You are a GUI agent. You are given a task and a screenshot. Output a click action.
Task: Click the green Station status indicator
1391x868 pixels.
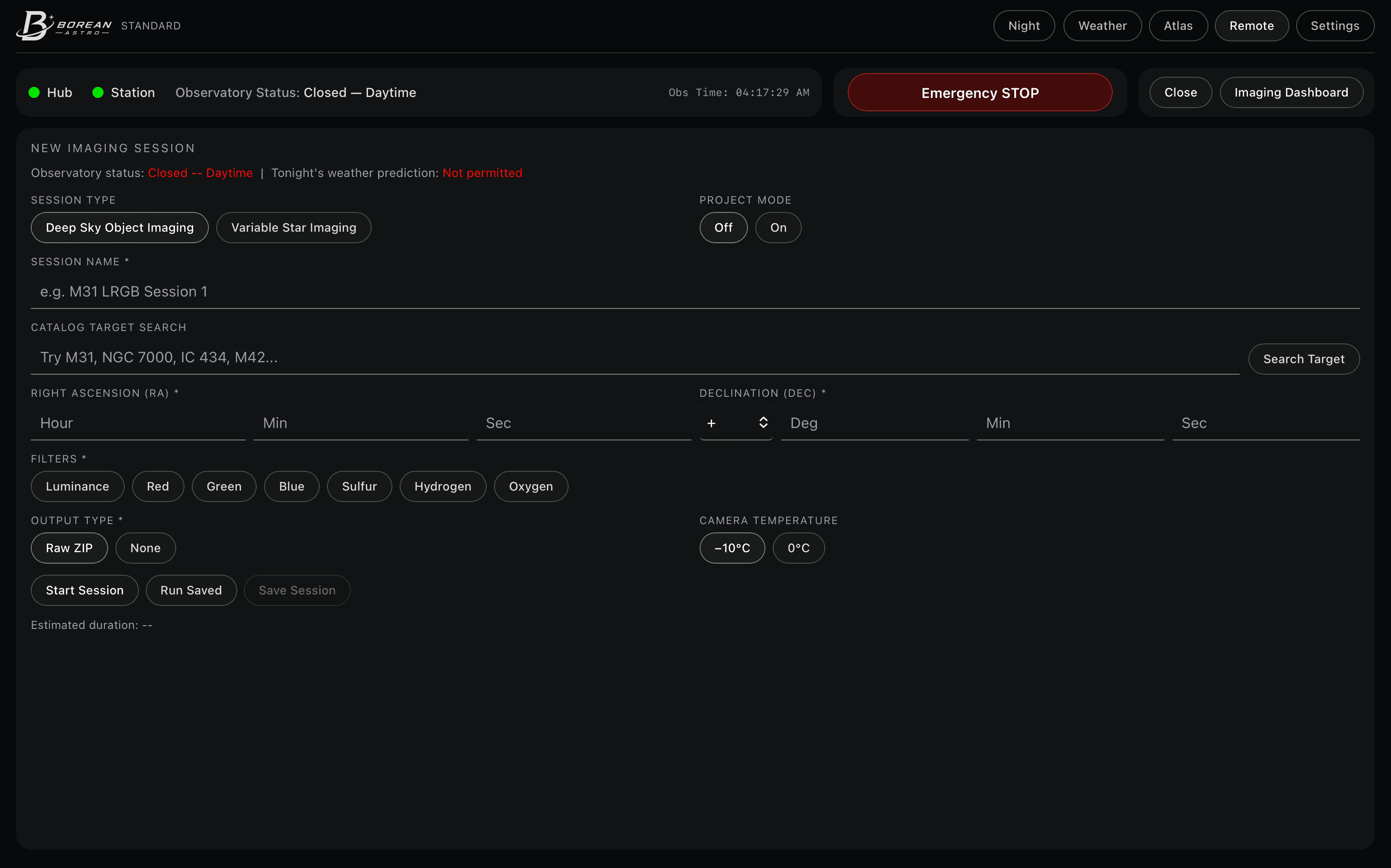(98, 92)
